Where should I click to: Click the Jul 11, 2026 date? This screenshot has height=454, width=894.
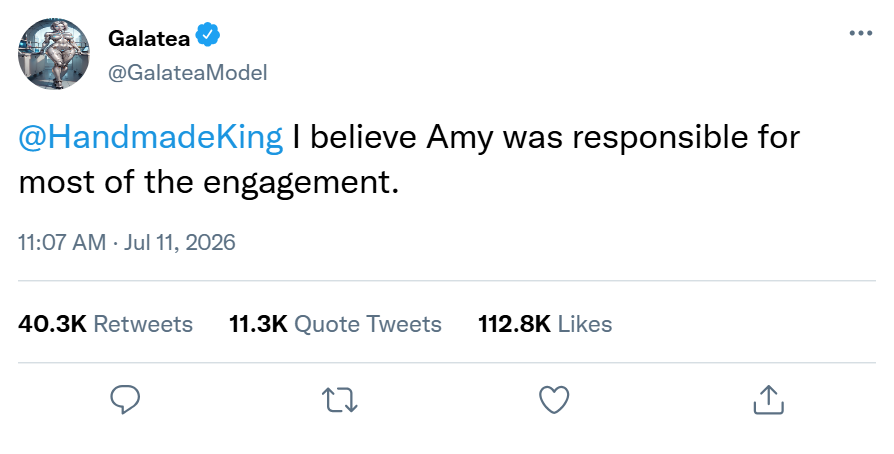click(180, 242)
